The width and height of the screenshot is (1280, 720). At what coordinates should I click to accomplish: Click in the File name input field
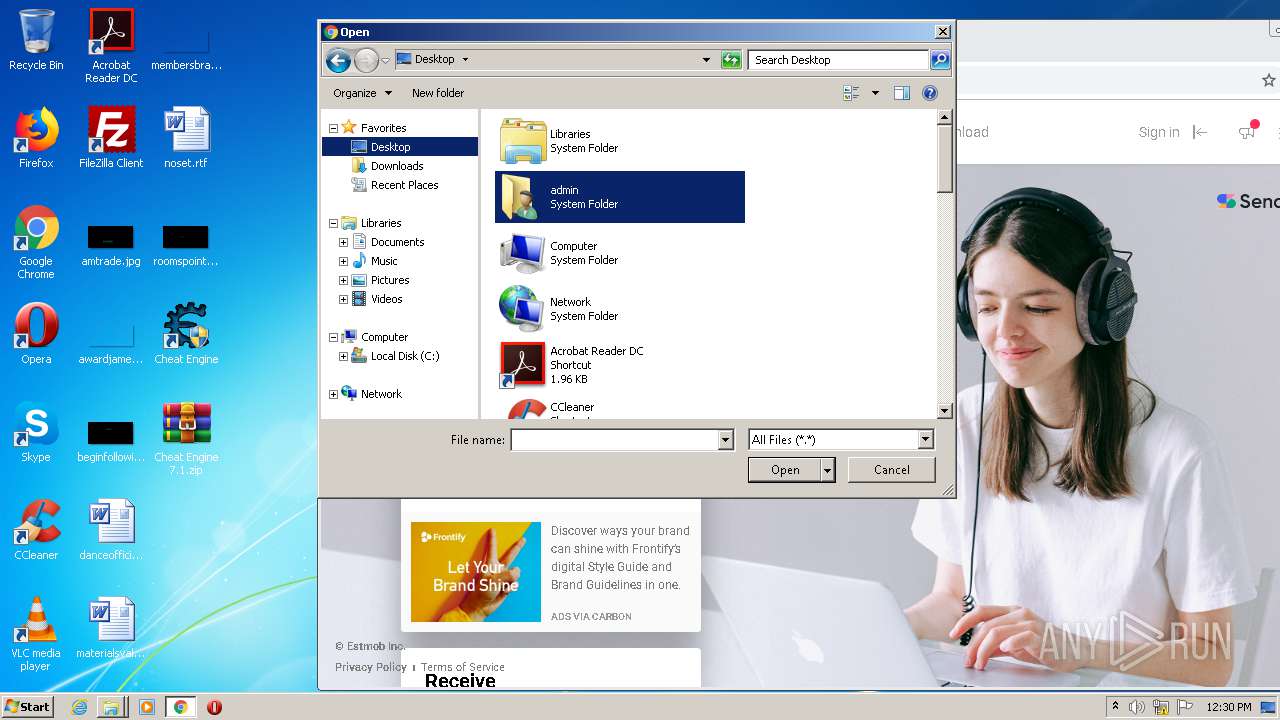click(615, 440)
